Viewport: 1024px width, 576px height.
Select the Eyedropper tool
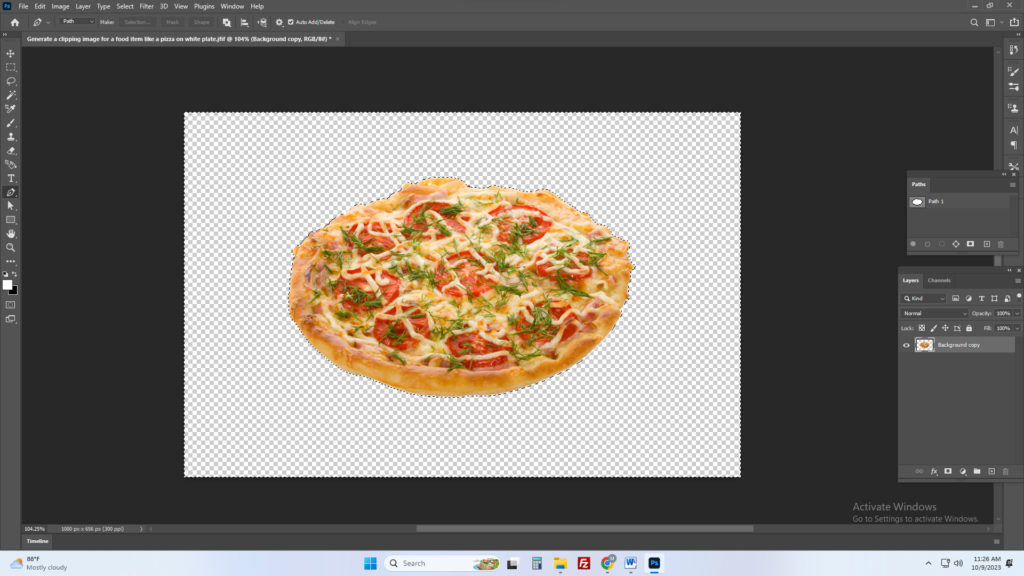click(10, 109)
